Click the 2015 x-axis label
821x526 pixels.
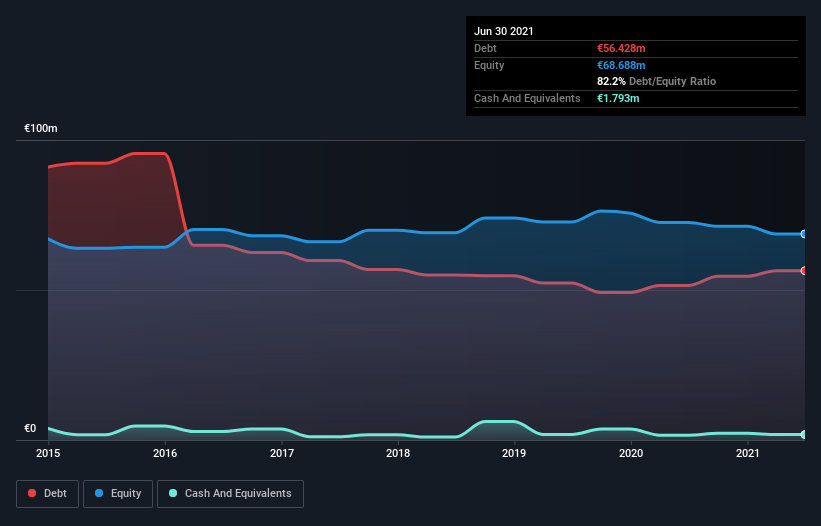click(48, 453)
